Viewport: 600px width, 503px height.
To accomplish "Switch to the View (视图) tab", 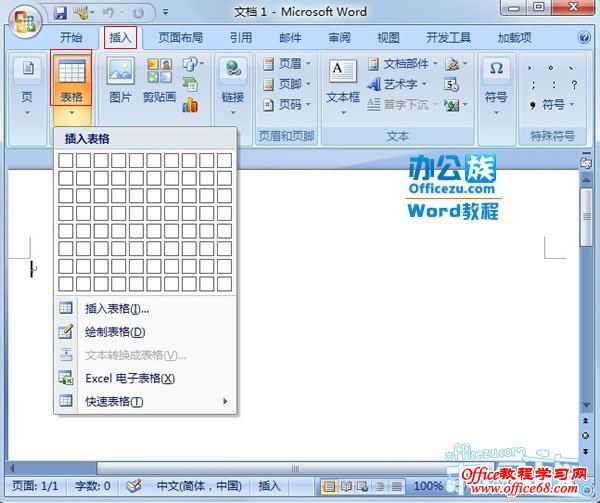I will coord(388,37).
